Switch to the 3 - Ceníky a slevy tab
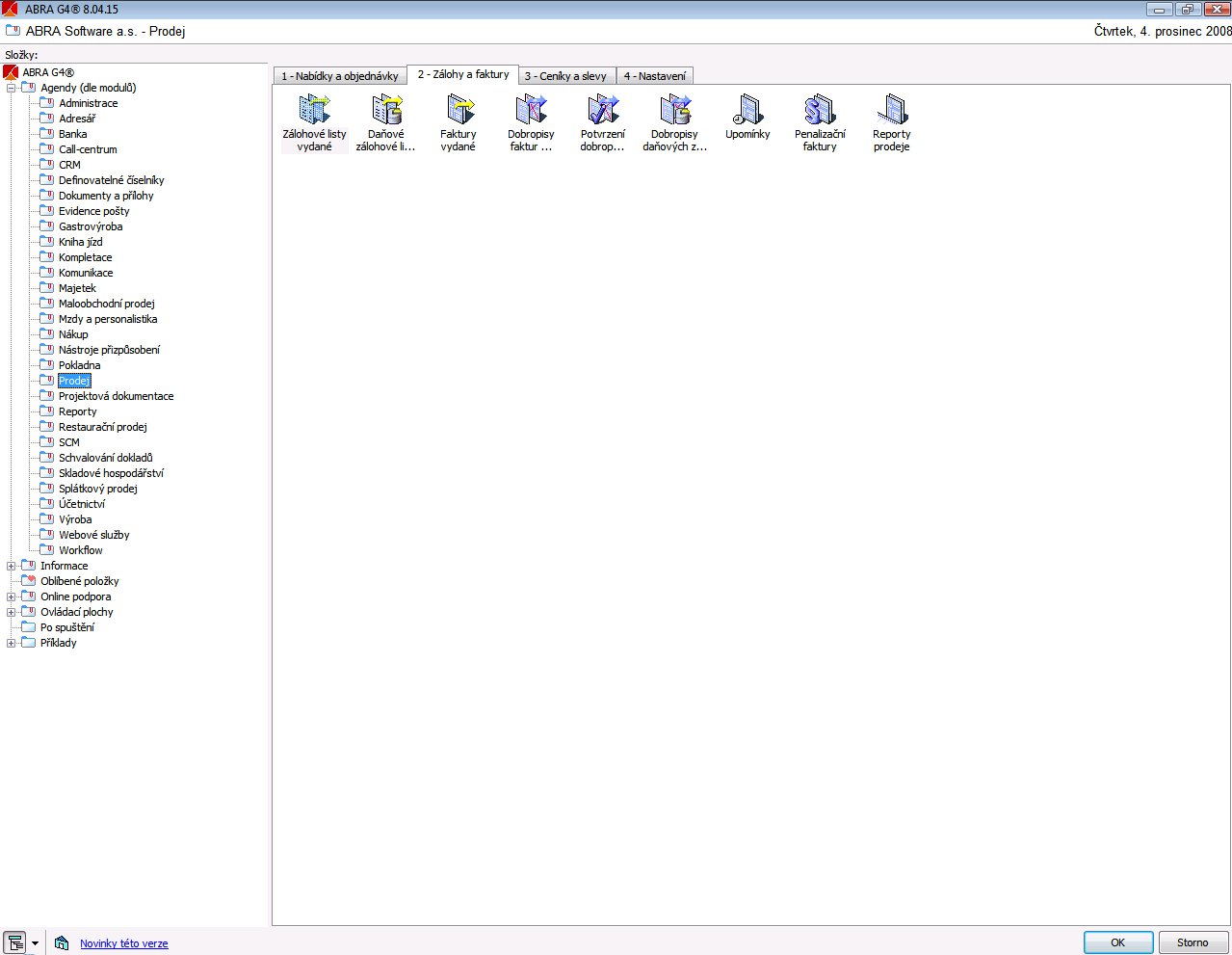Screen dimensions: 1232x955 pyautogui.click(x=565, y=76)
